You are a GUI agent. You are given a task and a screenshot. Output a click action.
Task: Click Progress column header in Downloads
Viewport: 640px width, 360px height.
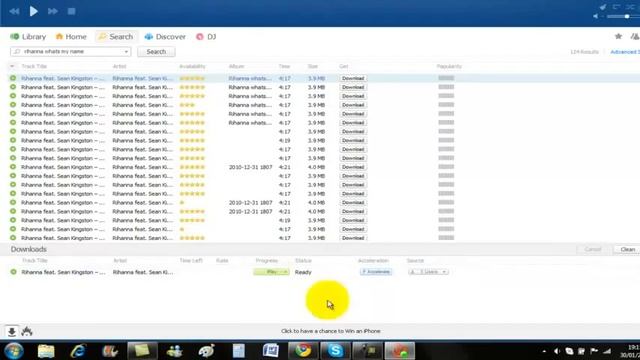(x=267, y=260)
